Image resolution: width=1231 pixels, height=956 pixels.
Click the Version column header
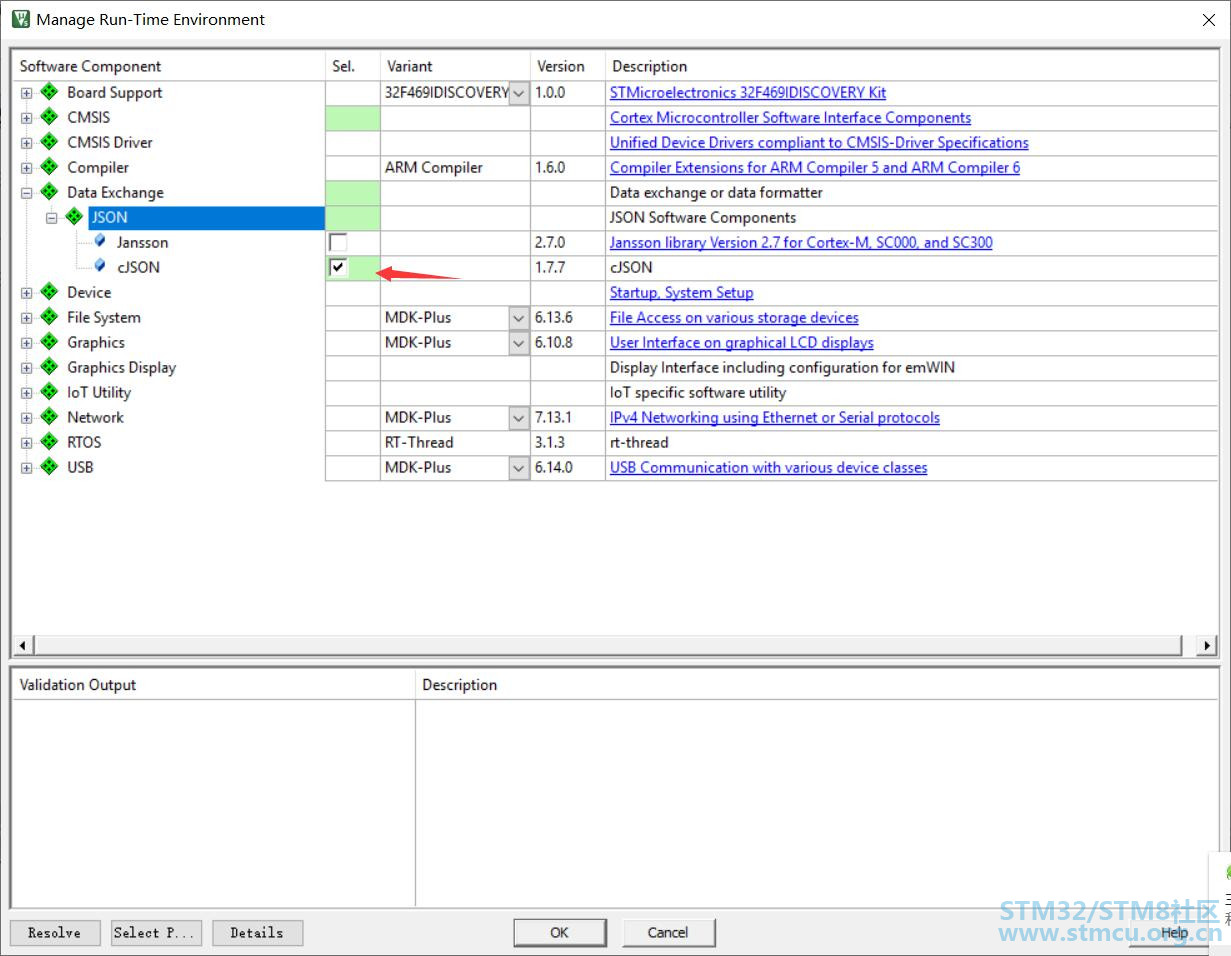pos(568,66)
